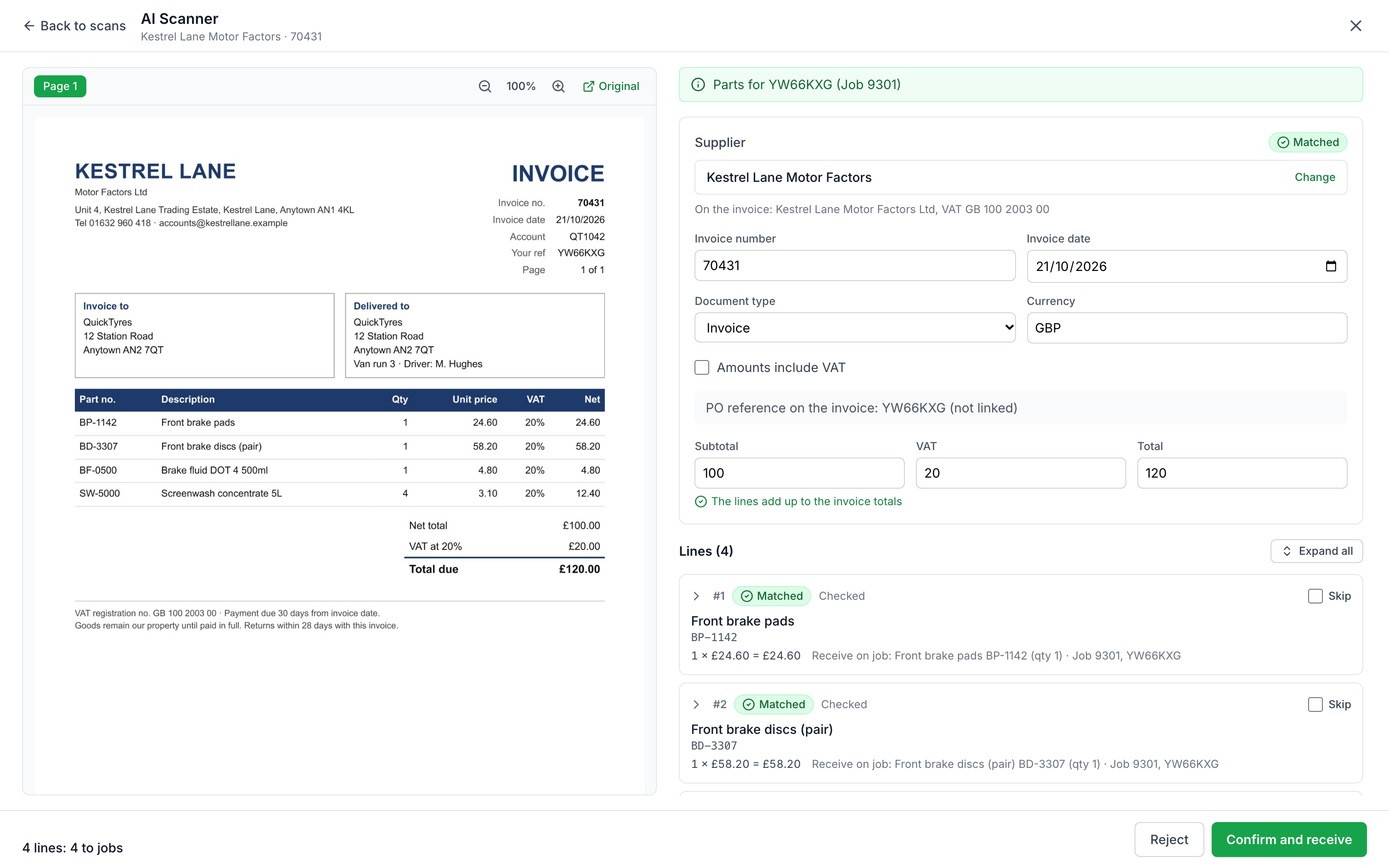Click the VAT amount field
Image resolution: width=1389 pixels, height=868 pixels.
1021,473
